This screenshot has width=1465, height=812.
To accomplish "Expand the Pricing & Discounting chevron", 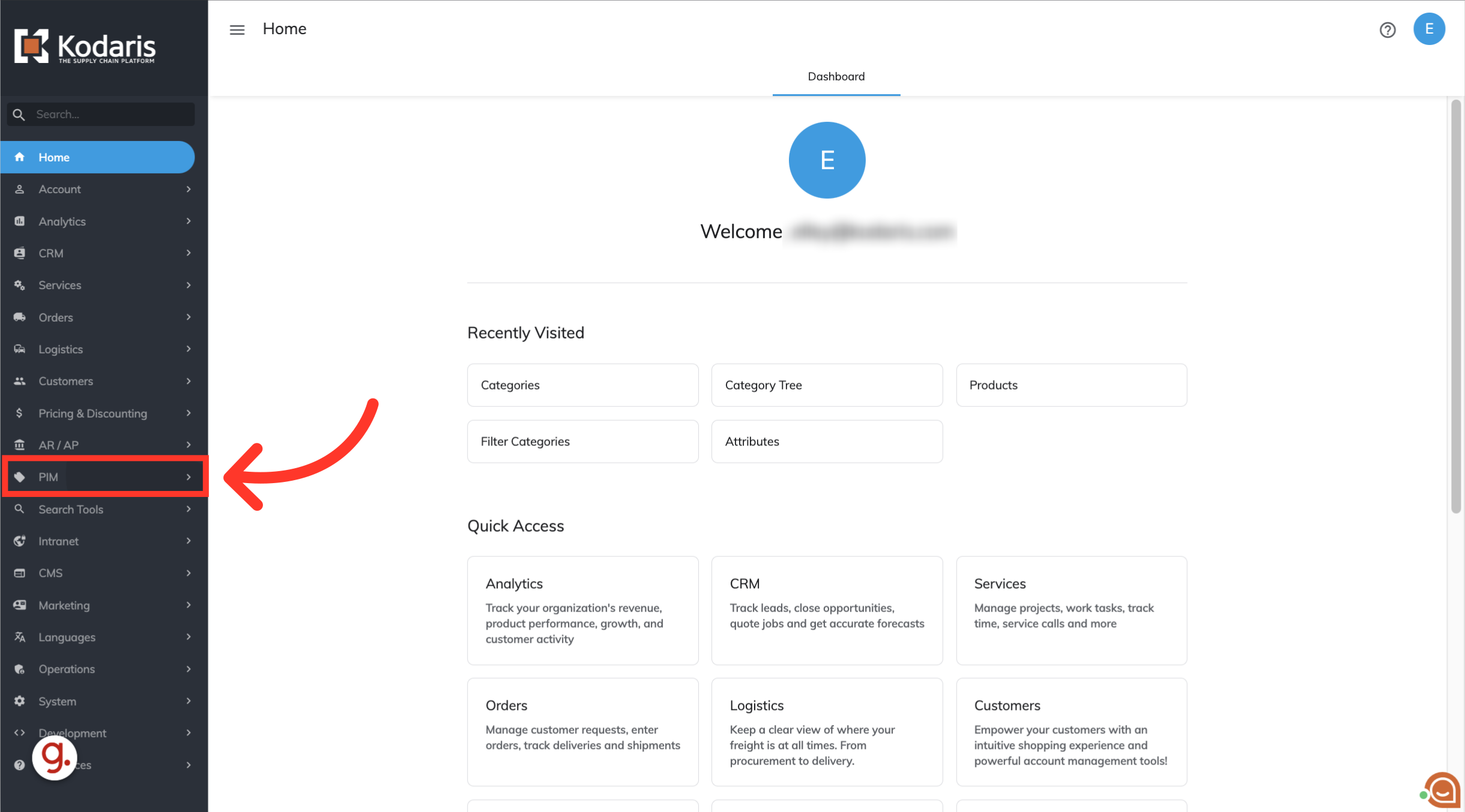I will pyautogui.click(x=189, y=413).
